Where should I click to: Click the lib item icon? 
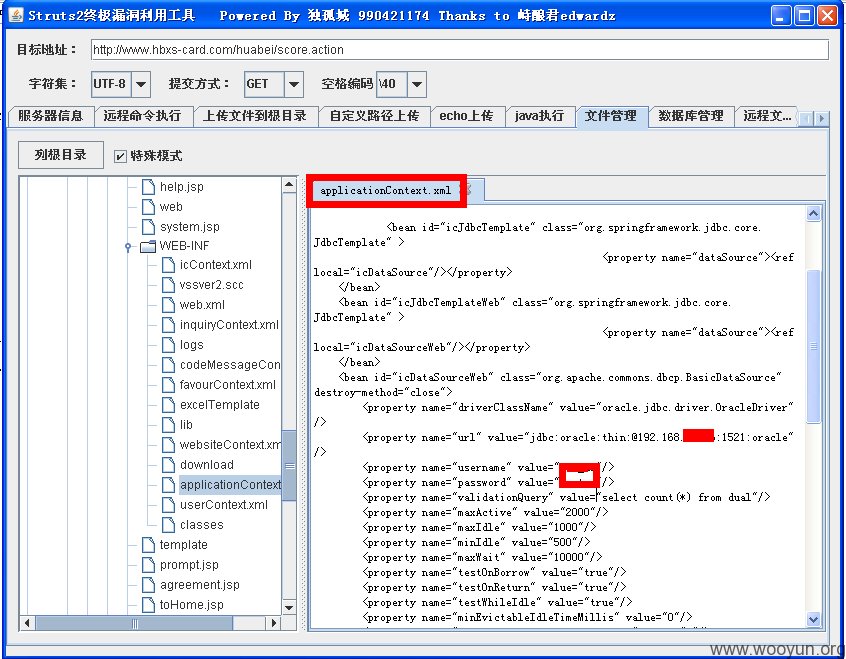pyautogui.click(x=168, y=425)
